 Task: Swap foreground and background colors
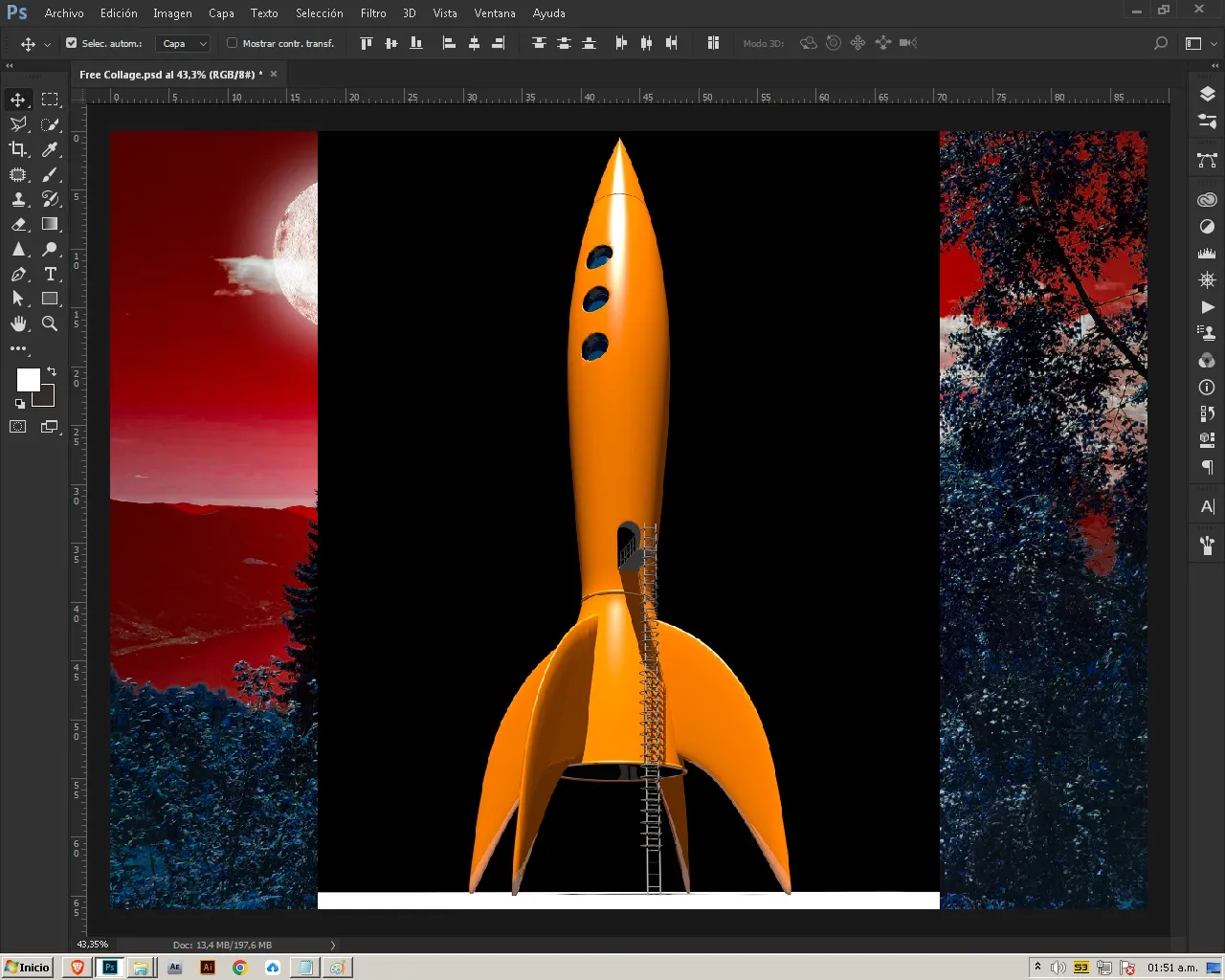coord(51,371)
